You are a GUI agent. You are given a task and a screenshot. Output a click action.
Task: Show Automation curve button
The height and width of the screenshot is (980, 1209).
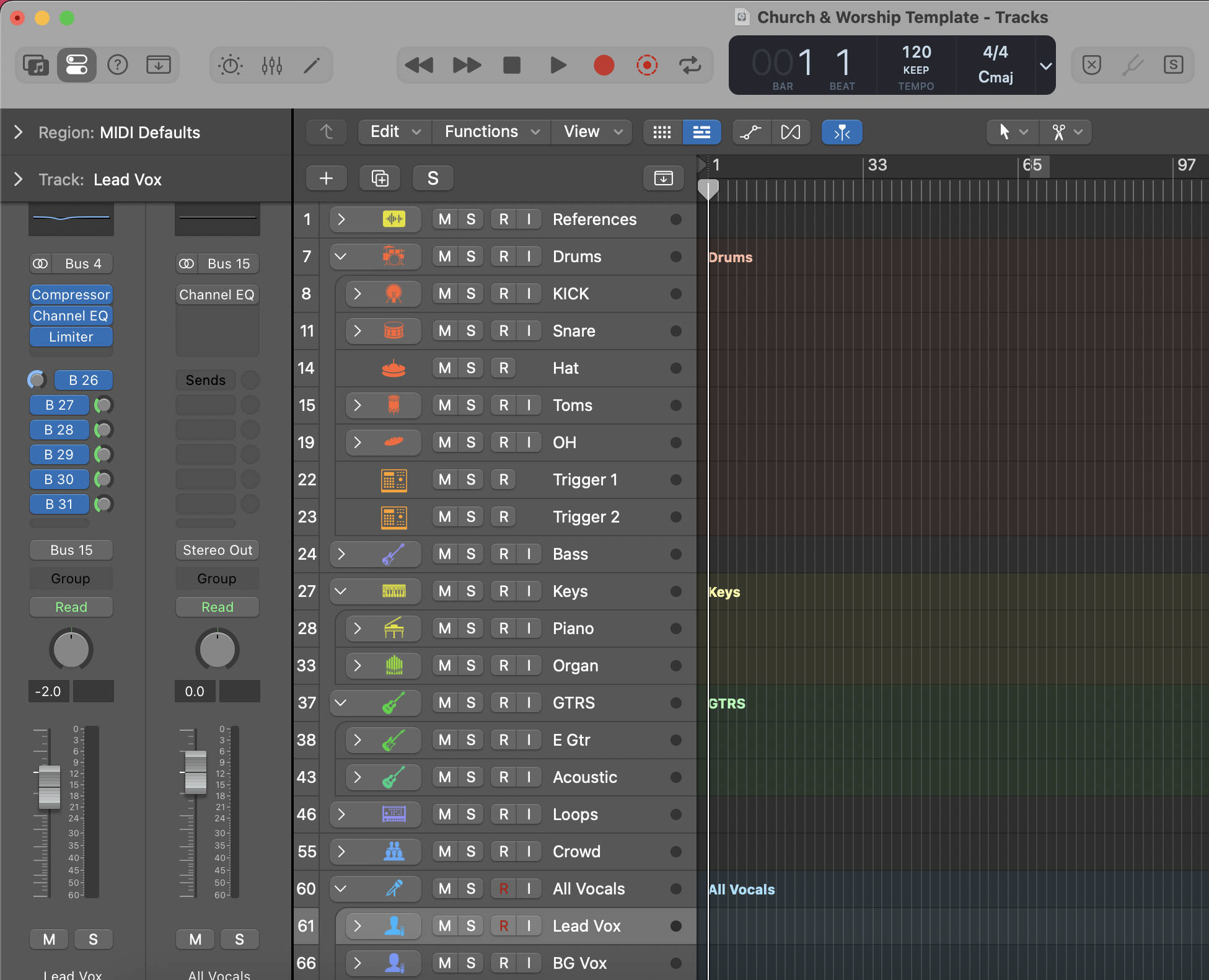[x=751, y=132]
